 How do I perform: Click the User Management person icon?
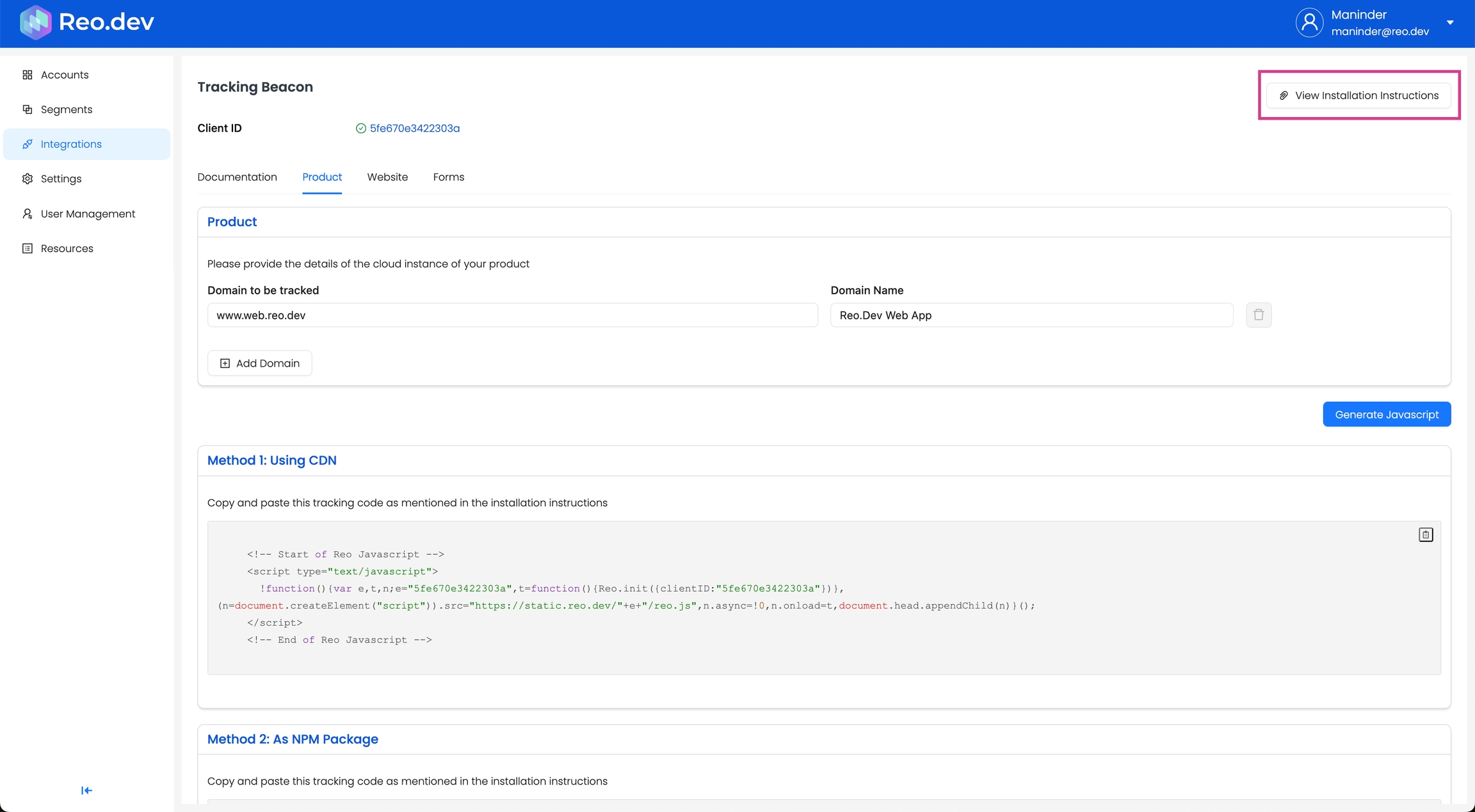coord(27,214)
